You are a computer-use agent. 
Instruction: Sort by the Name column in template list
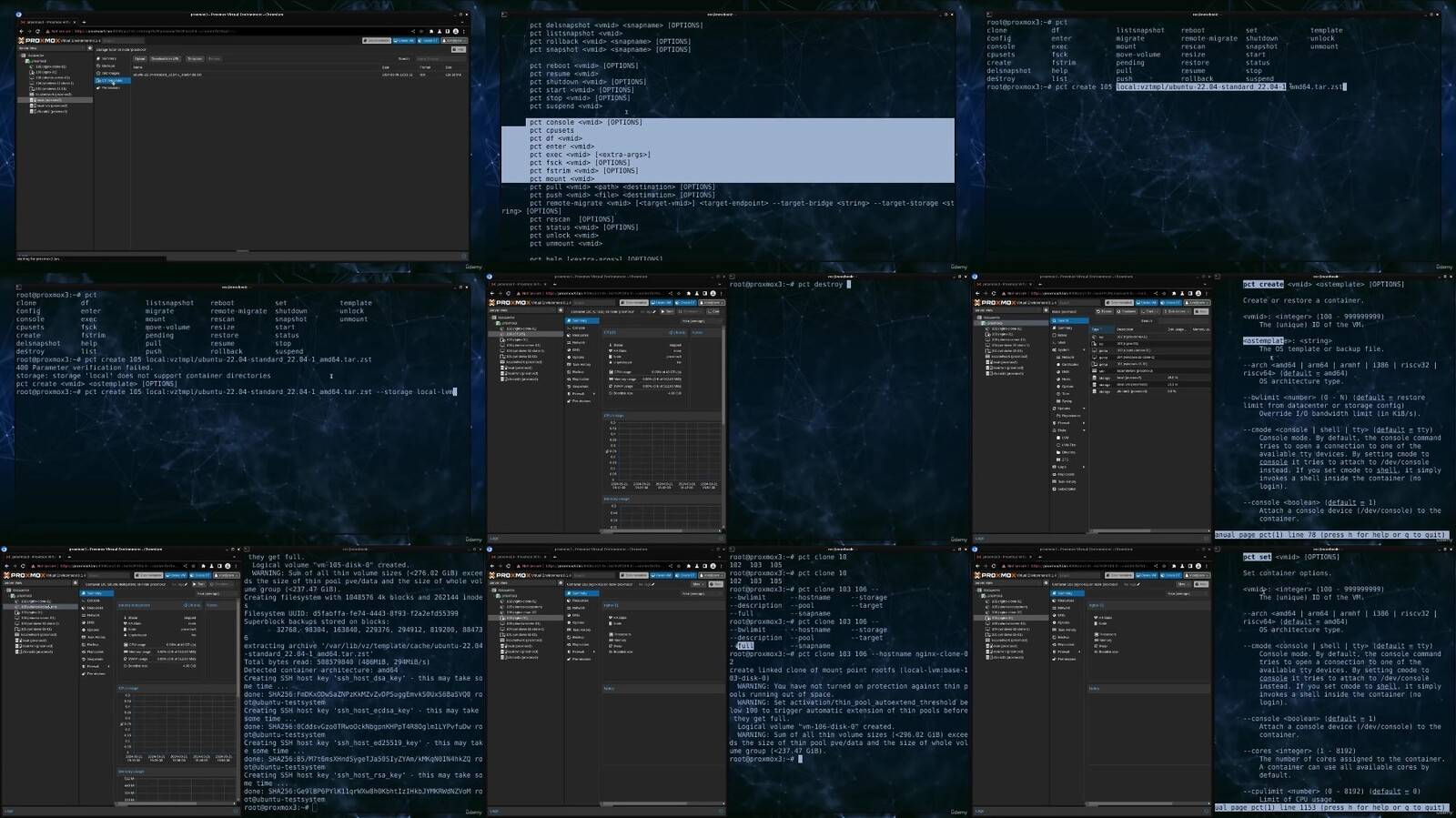(137, 67)
